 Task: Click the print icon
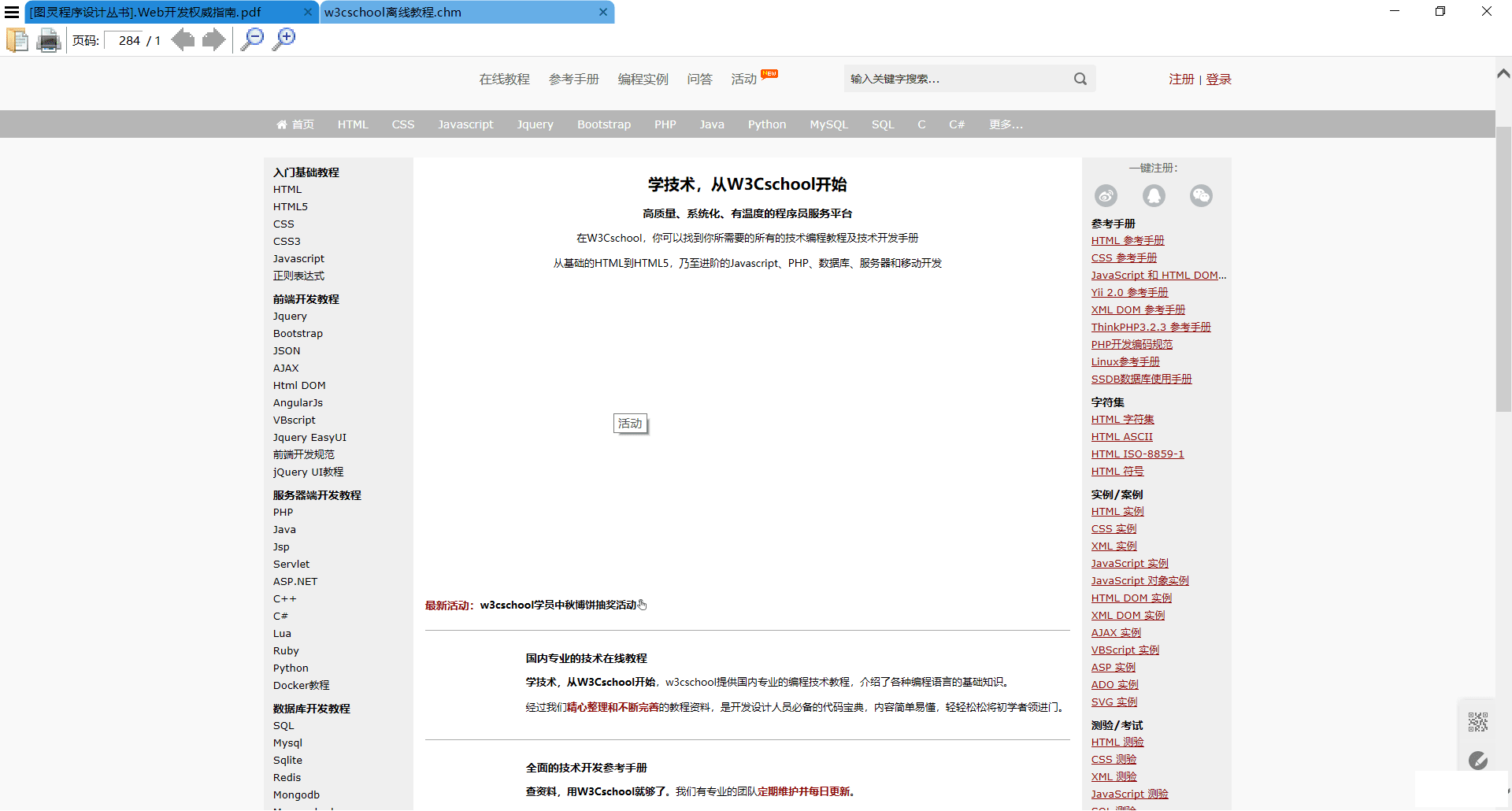pyautogui.click(x=49, y=40)
